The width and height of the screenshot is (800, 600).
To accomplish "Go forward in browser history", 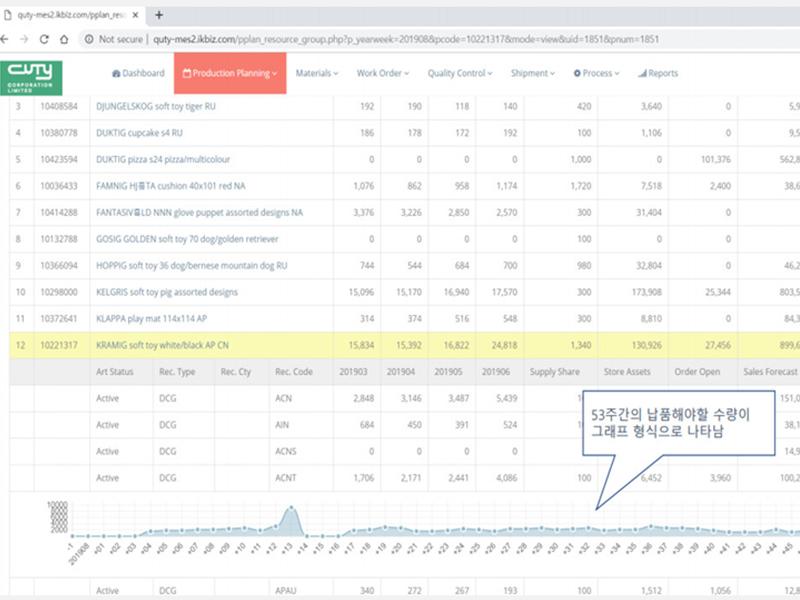I will pos(24,39).
